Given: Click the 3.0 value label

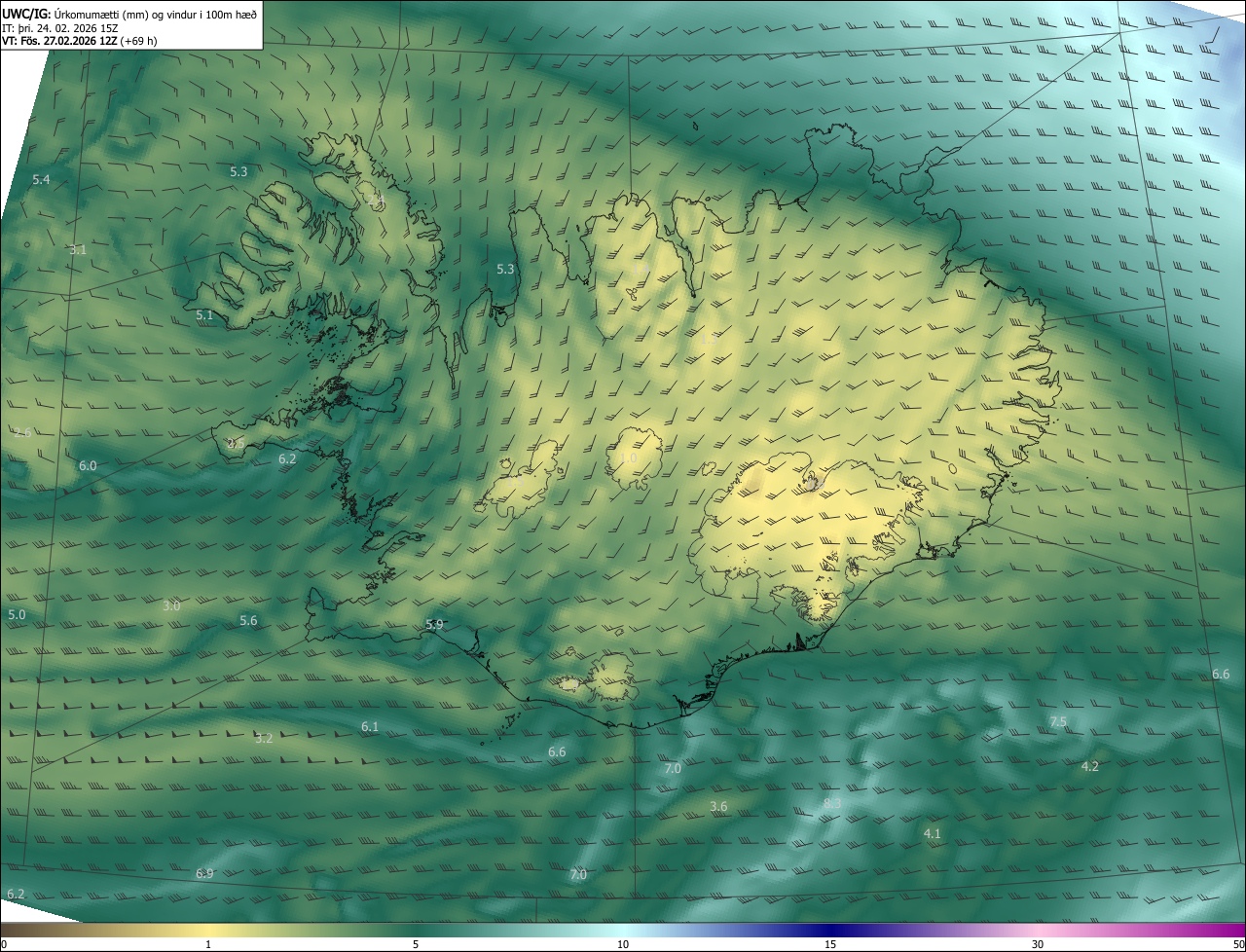Looking at the screenshot, I should (171, 606).
